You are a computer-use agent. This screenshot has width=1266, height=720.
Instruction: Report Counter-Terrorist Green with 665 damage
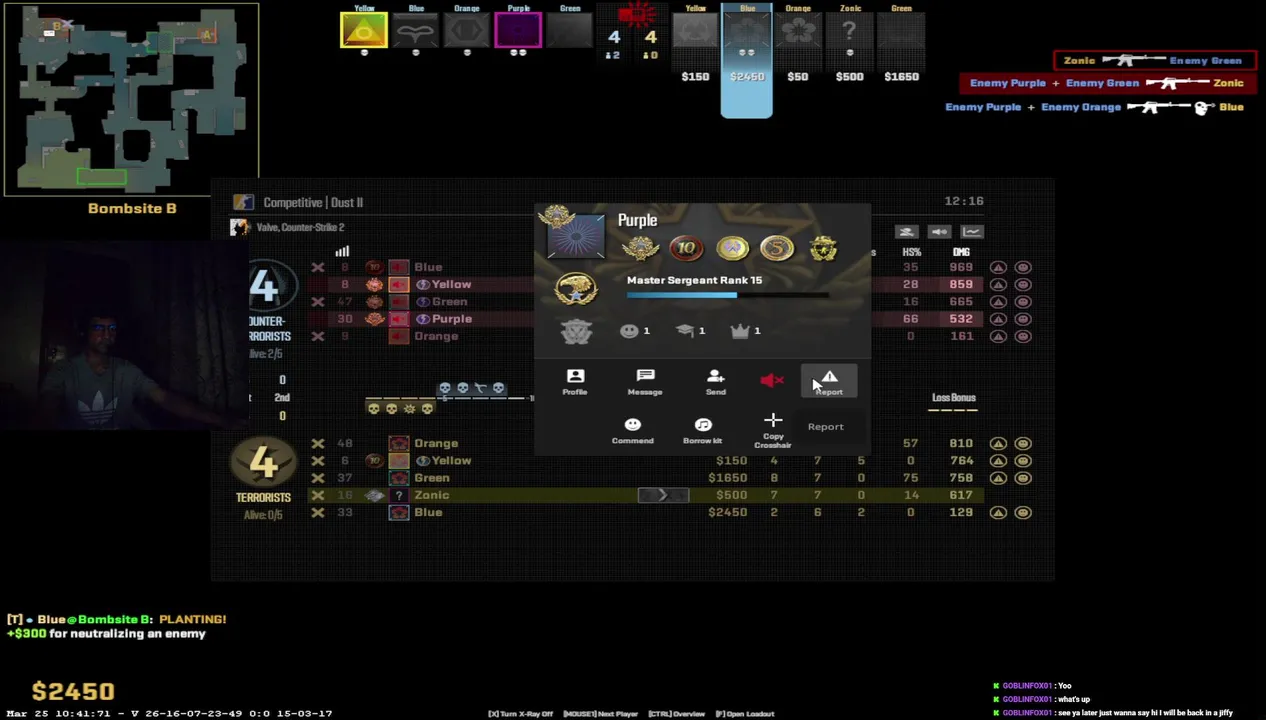pos(998,302)
